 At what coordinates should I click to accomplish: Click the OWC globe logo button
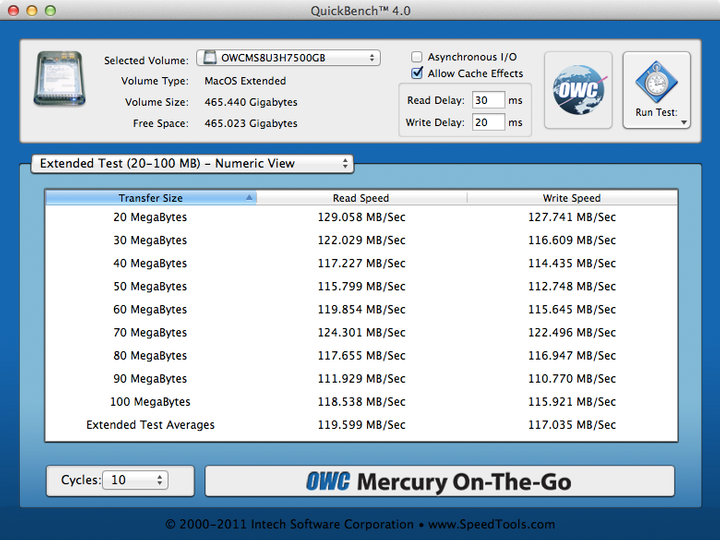(577, 91)
